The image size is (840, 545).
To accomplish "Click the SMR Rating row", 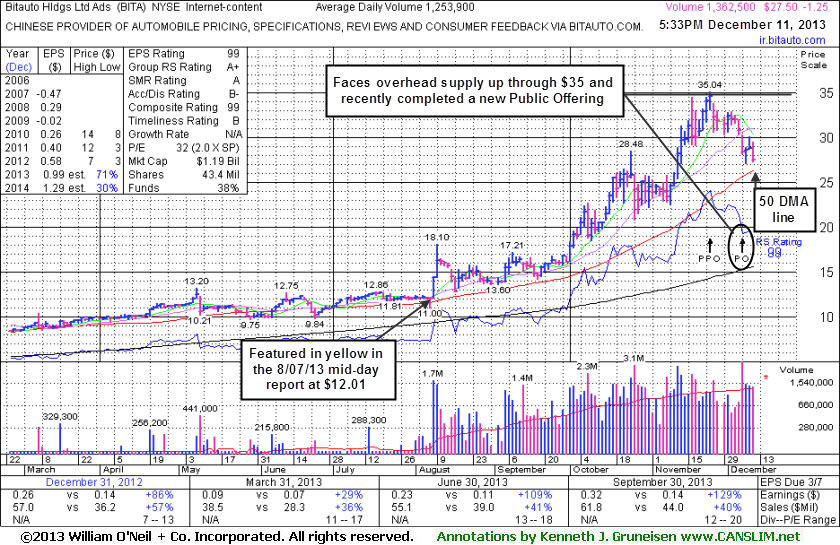I will [x=184, y=80].
